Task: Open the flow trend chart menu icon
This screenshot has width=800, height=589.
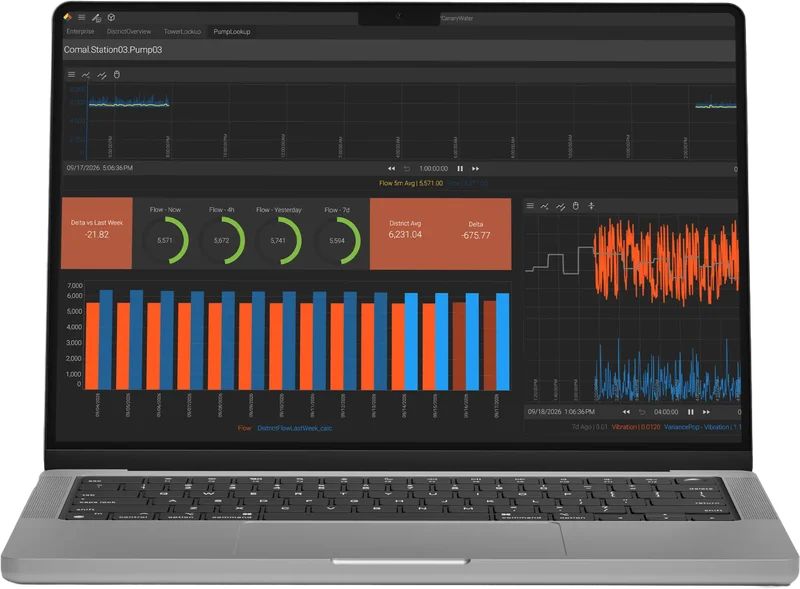Action: [x=71, y=75]
